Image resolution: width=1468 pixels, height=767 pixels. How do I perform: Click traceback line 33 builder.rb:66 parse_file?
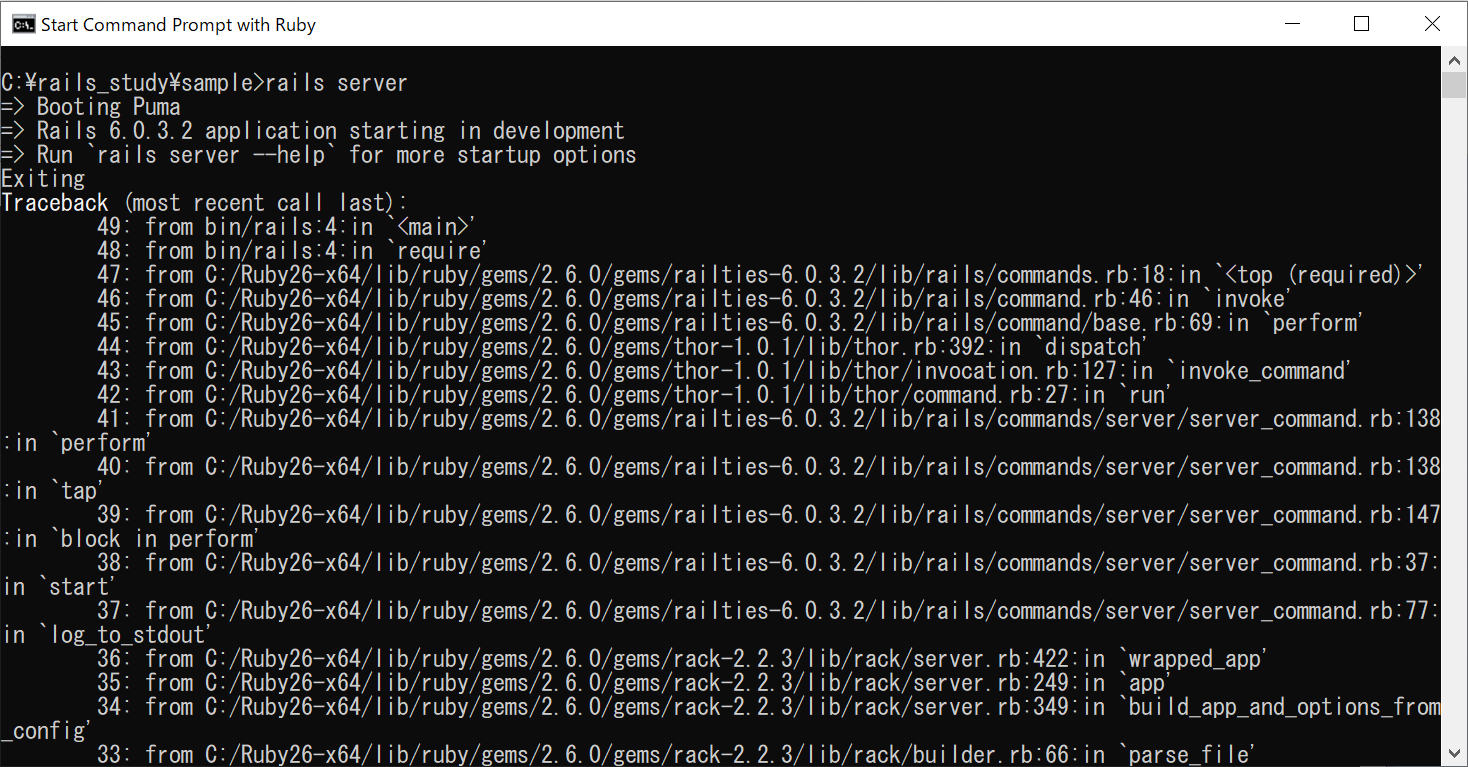click(x=676, y=755)
